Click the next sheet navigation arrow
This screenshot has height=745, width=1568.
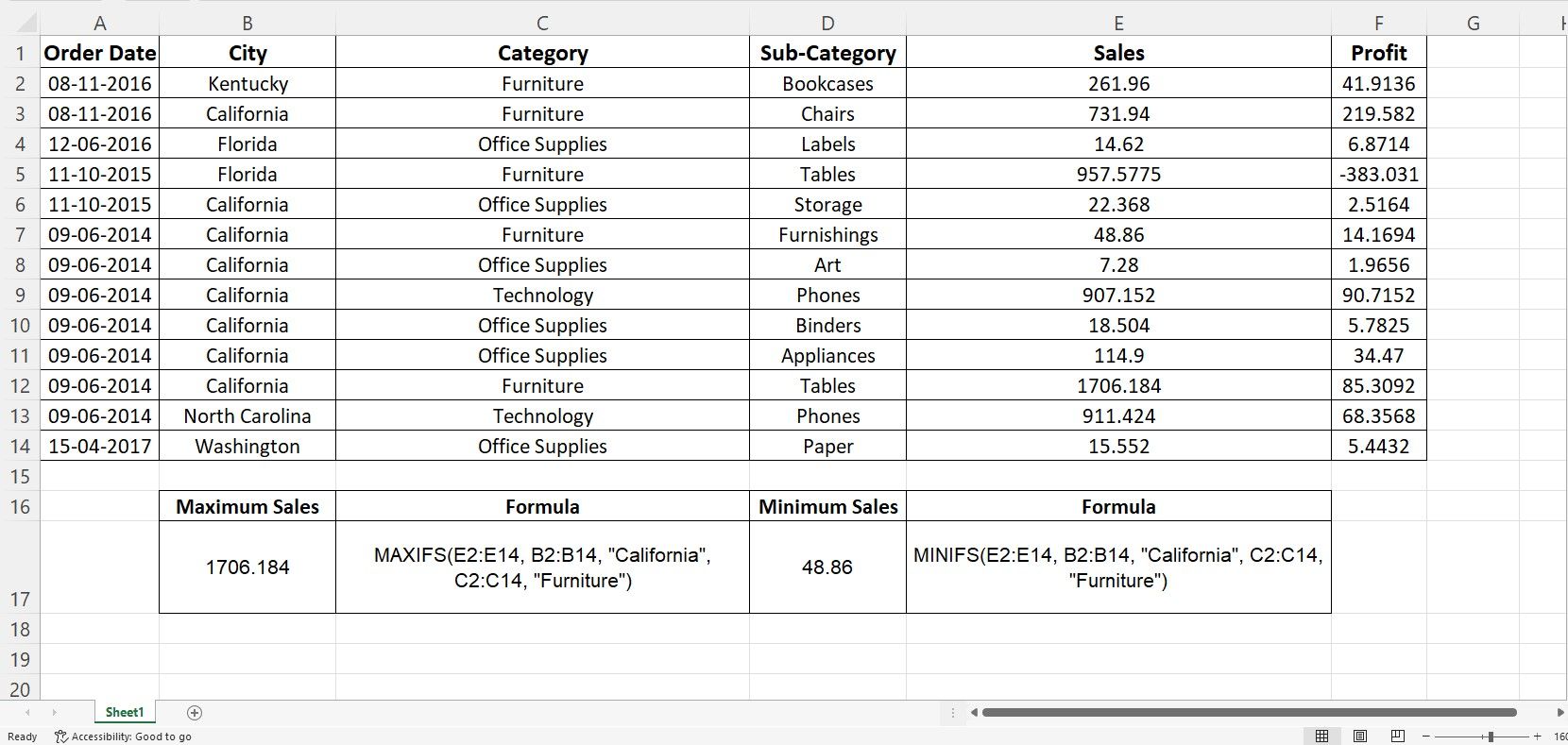[x=57, y=713]
